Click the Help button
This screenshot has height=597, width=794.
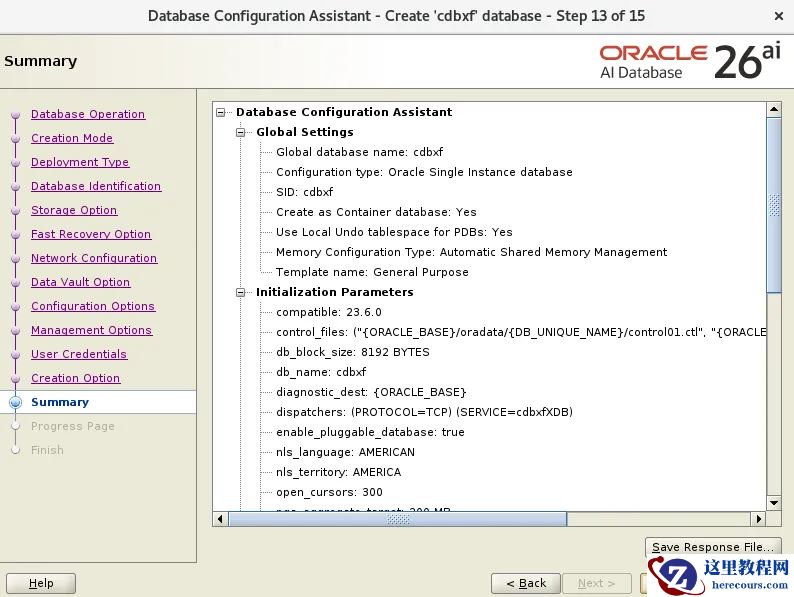click(x=41, y=583)
